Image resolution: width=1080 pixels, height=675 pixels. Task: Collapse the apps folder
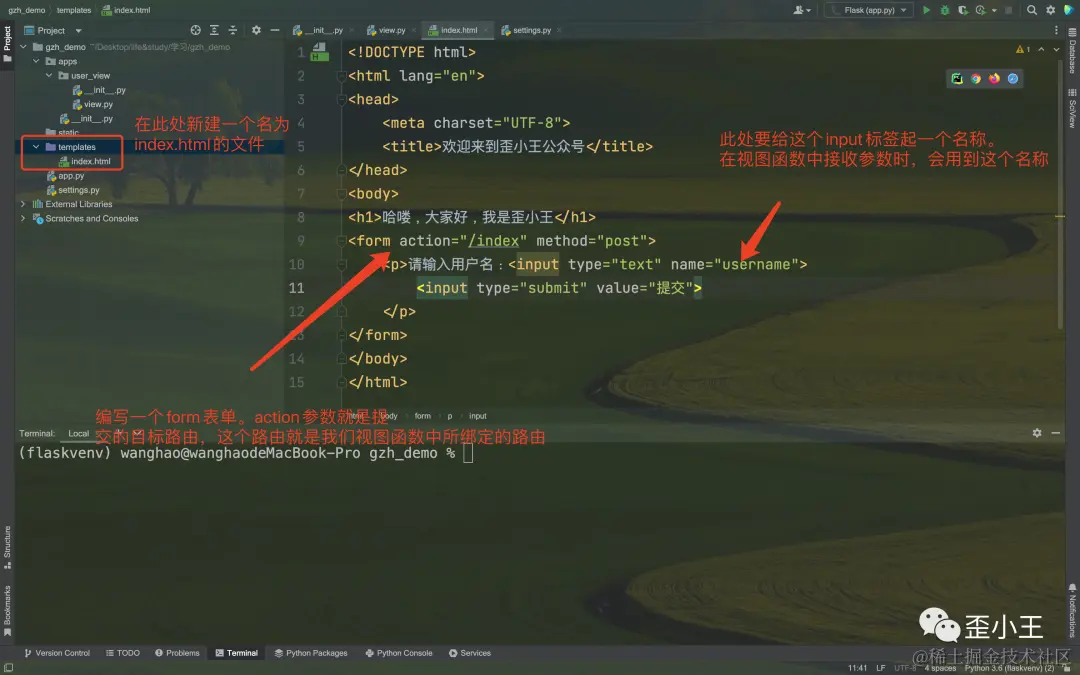point(36,61)
